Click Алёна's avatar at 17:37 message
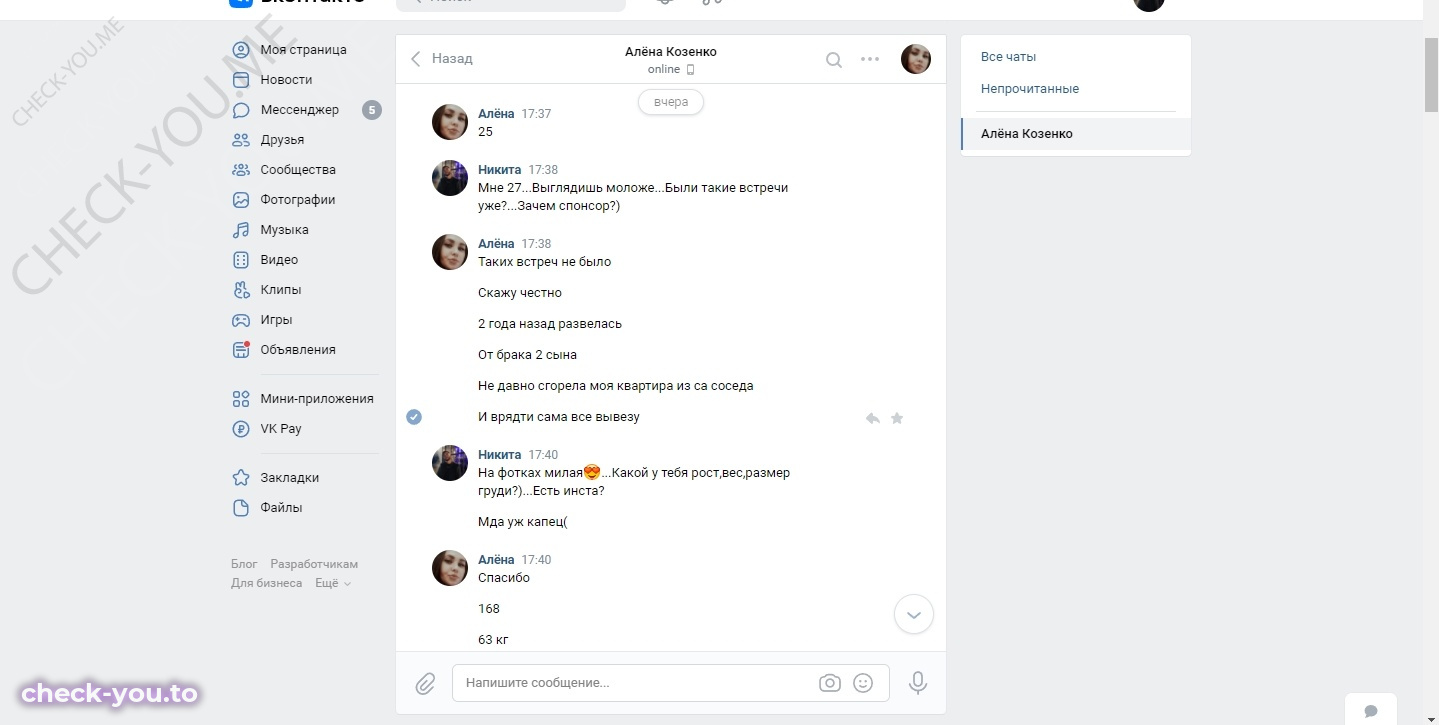 click(450, 122)
